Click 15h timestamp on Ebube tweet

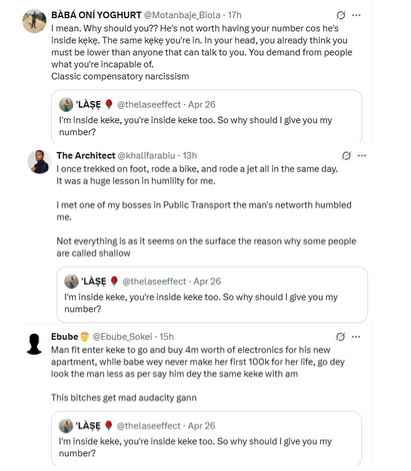tap(167, 337)
